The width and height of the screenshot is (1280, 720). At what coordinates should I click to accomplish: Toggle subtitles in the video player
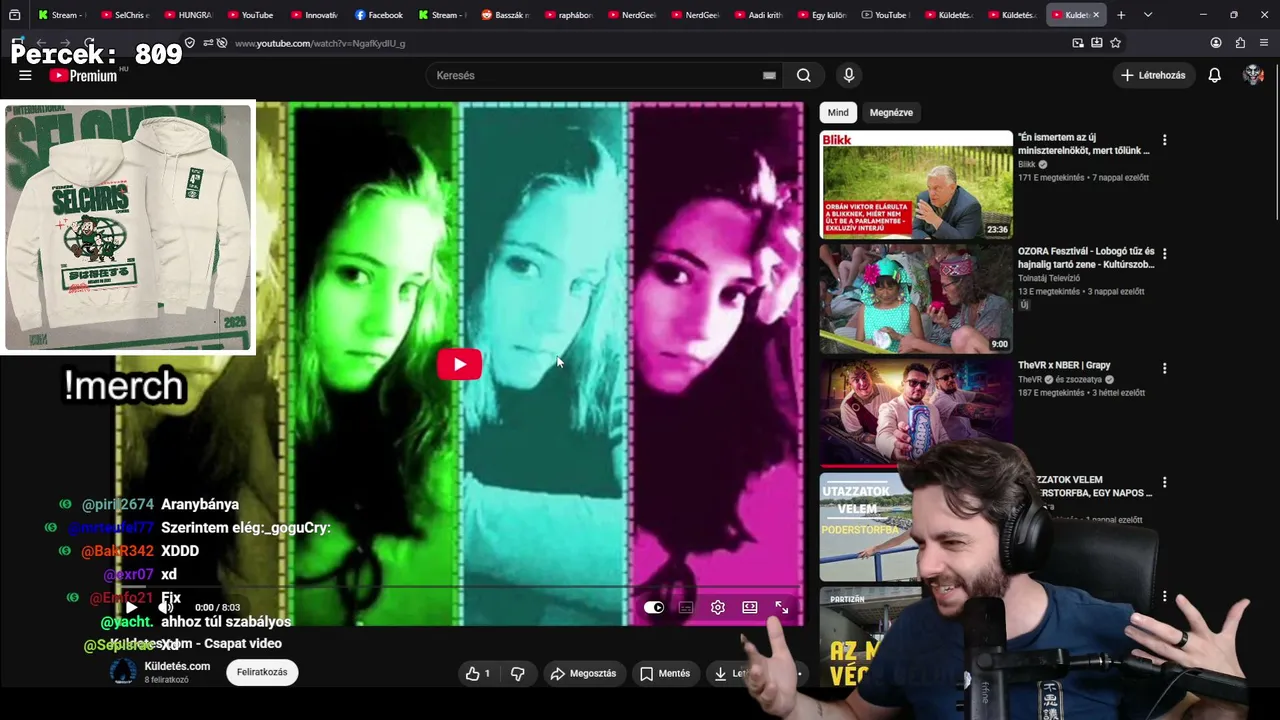(686, 607)
